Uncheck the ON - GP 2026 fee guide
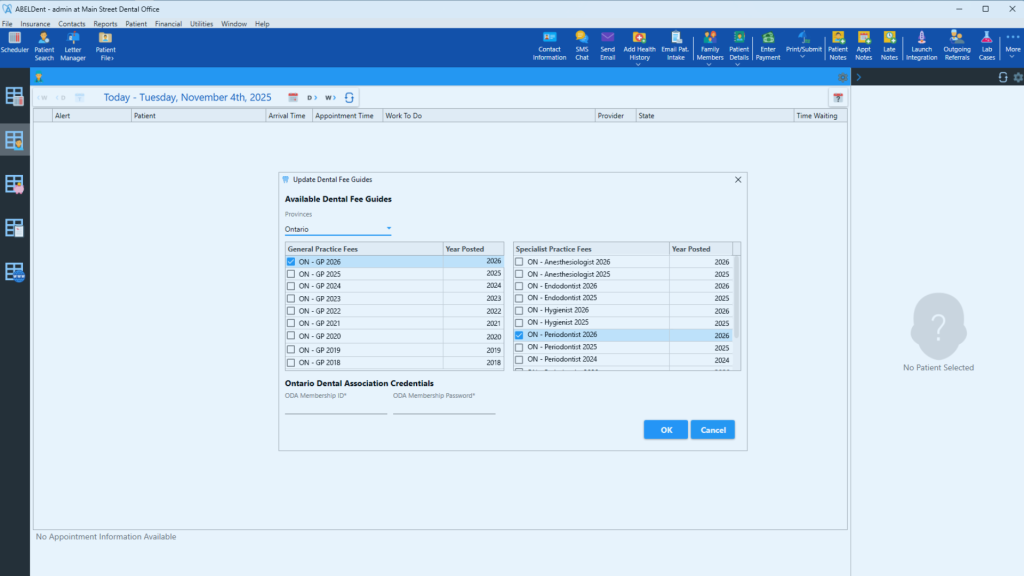The height and width of the screenshot is (576, 1024). tap(293, 261)
